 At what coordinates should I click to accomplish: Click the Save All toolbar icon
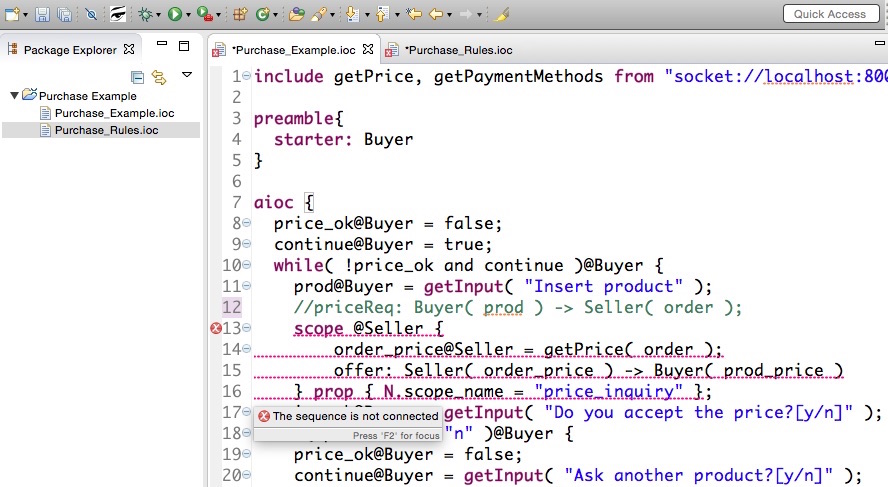65,14
